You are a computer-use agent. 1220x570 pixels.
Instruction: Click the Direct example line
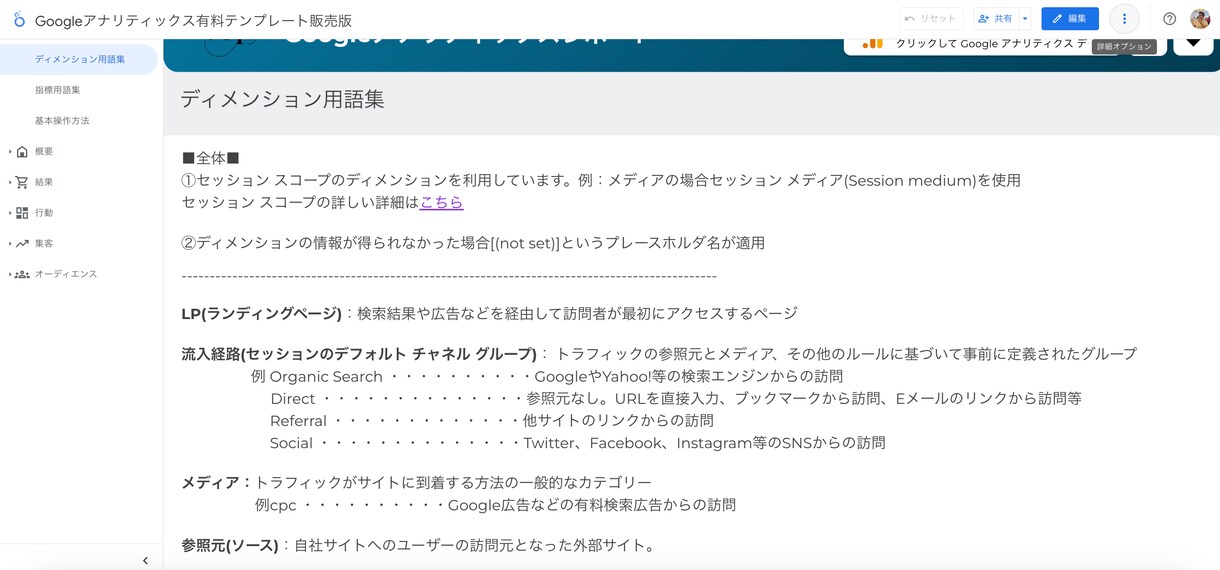tap(676, 398)
